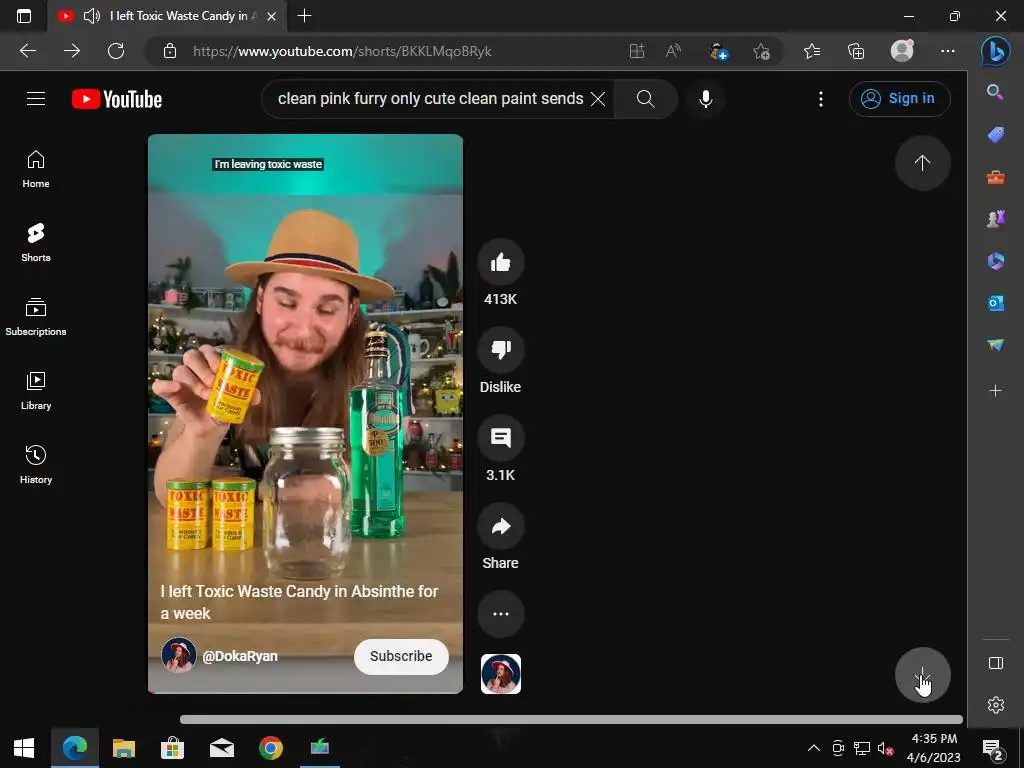Open Games chess icon in Edge sidebar
Image resolution: width=1024 pixels, height=768 pixels.
coord(995,219)
